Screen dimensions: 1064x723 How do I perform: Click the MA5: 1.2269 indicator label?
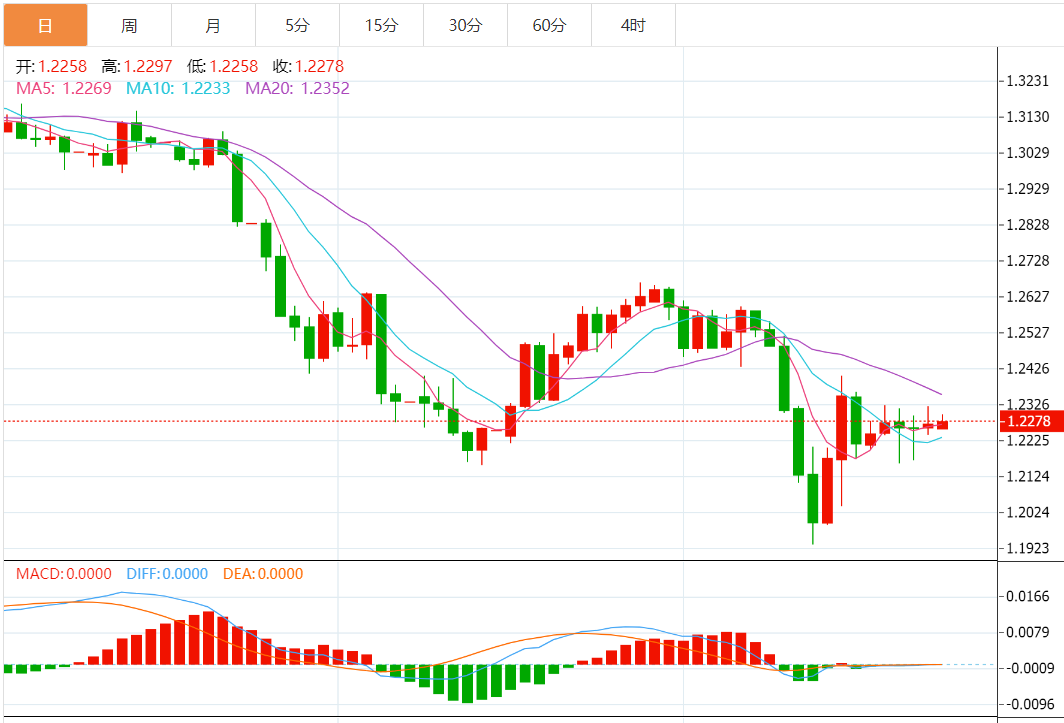[64, 88]
